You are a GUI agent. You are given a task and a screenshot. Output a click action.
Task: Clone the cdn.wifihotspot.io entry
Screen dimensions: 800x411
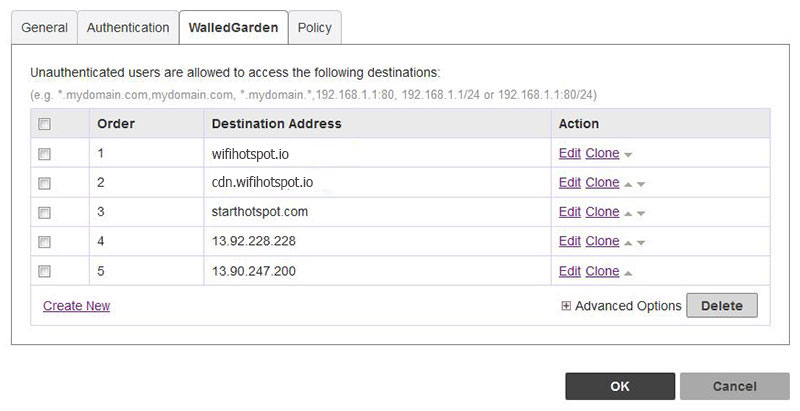coord(602,183)
